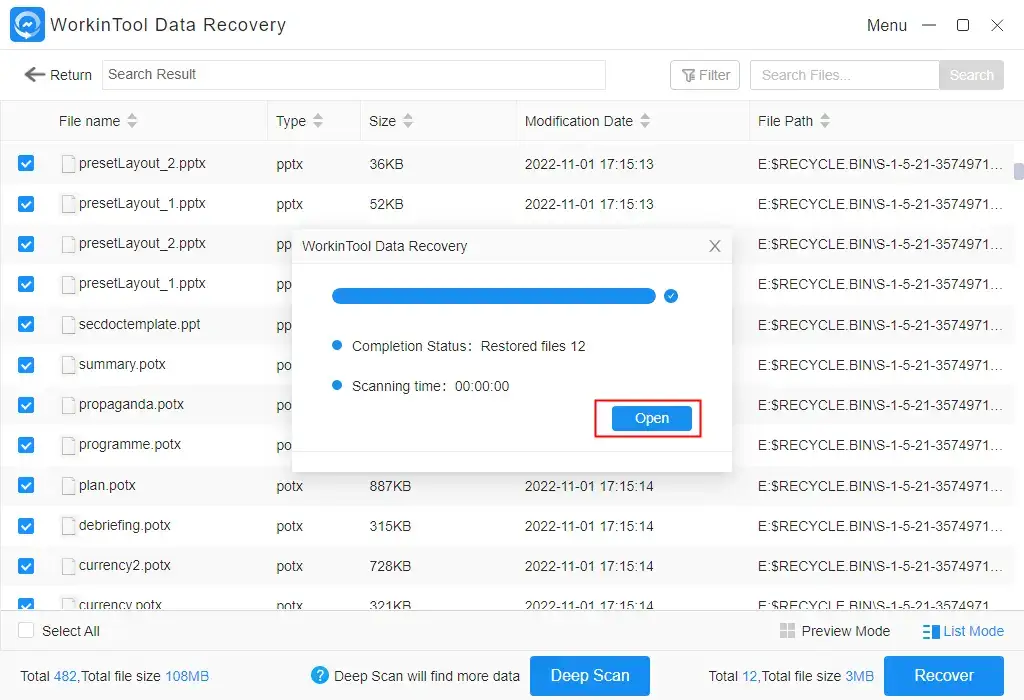
Task: Uncheck the 36KB presetLayout_2.pptx checkbox
Action: tap(26, 163)
